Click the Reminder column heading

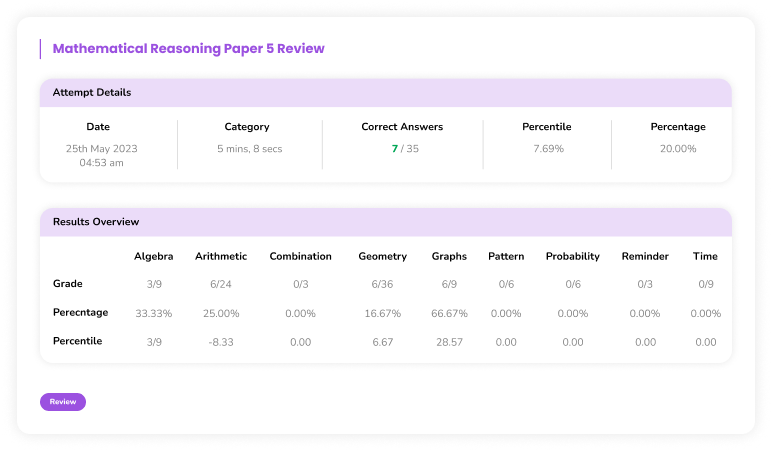pyautogui.click(x=644, y=257)
